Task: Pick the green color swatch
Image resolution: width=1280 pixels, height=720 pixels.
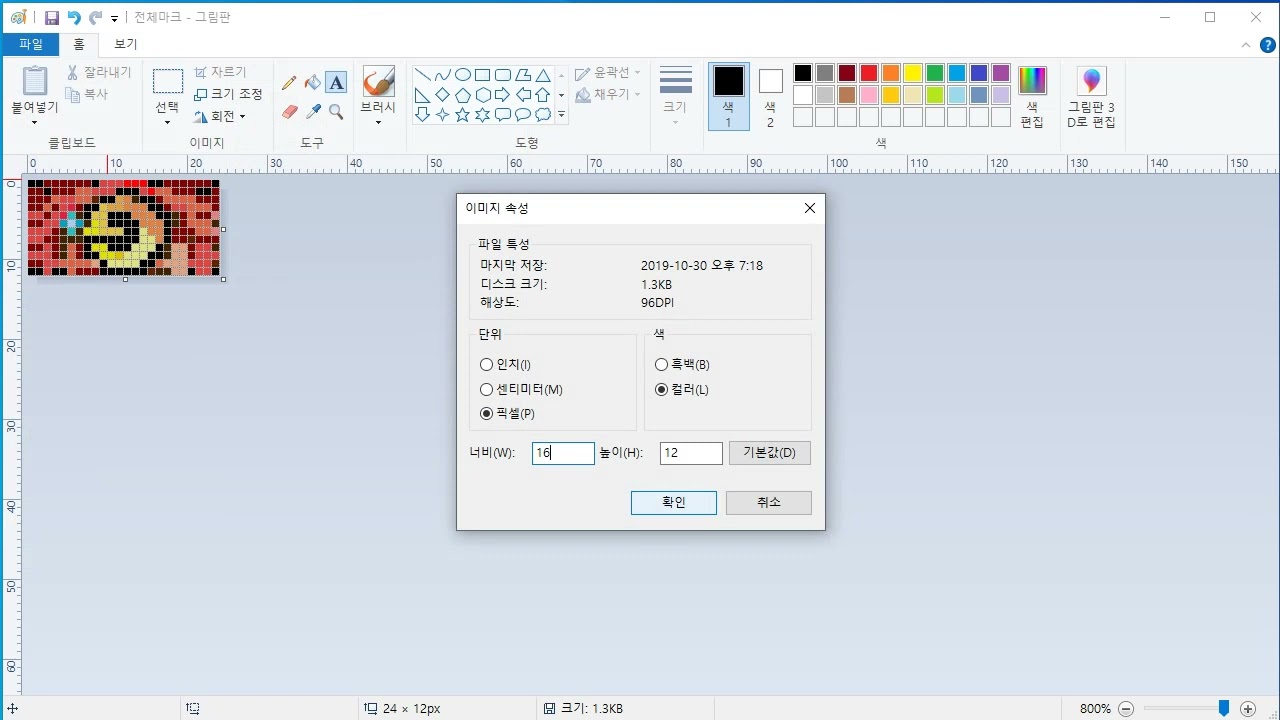Action: point(935,73)
